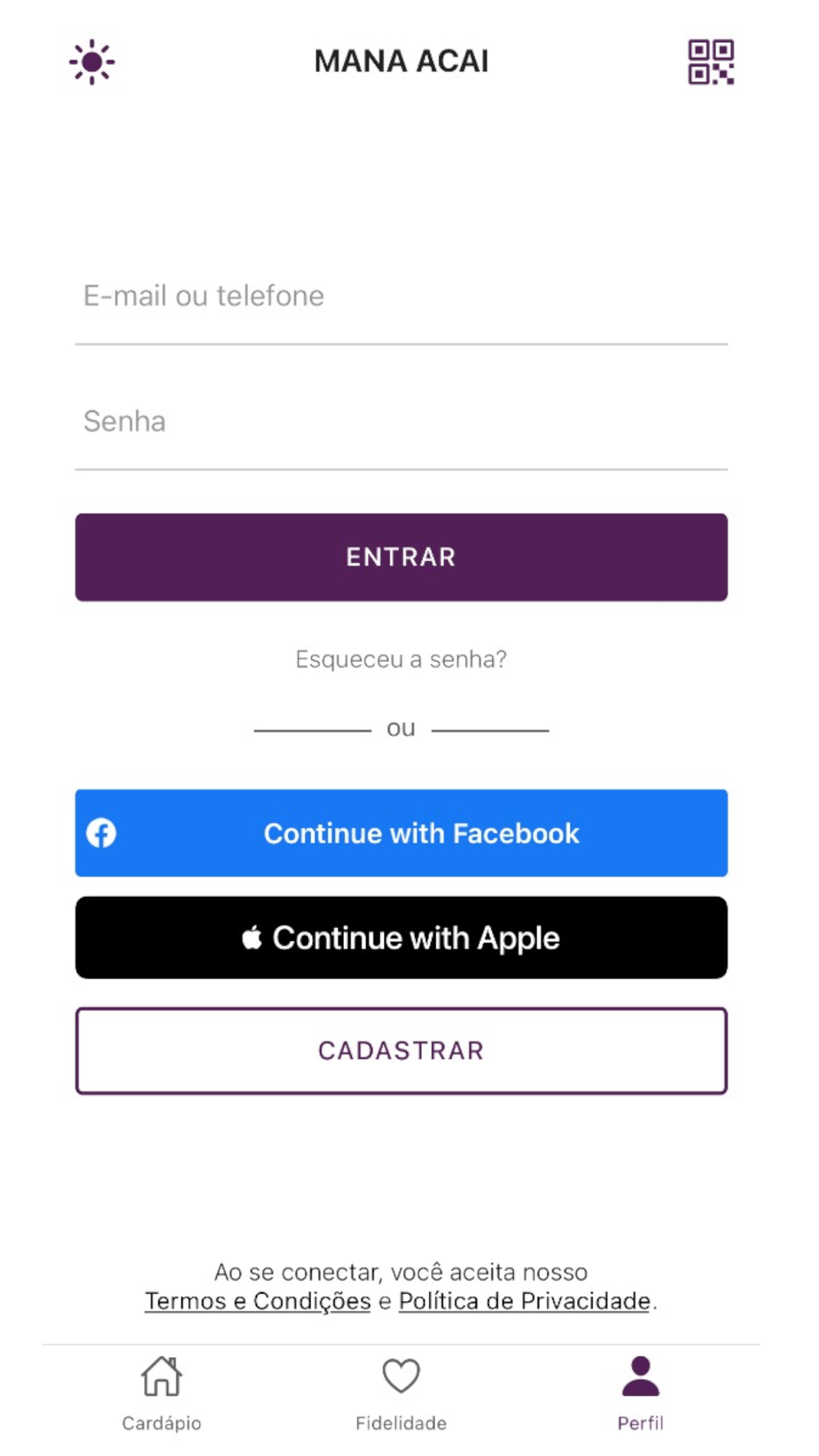Open the Esqueceu a senha? link
Screen dimensions: 819x1456
(401, 659)
